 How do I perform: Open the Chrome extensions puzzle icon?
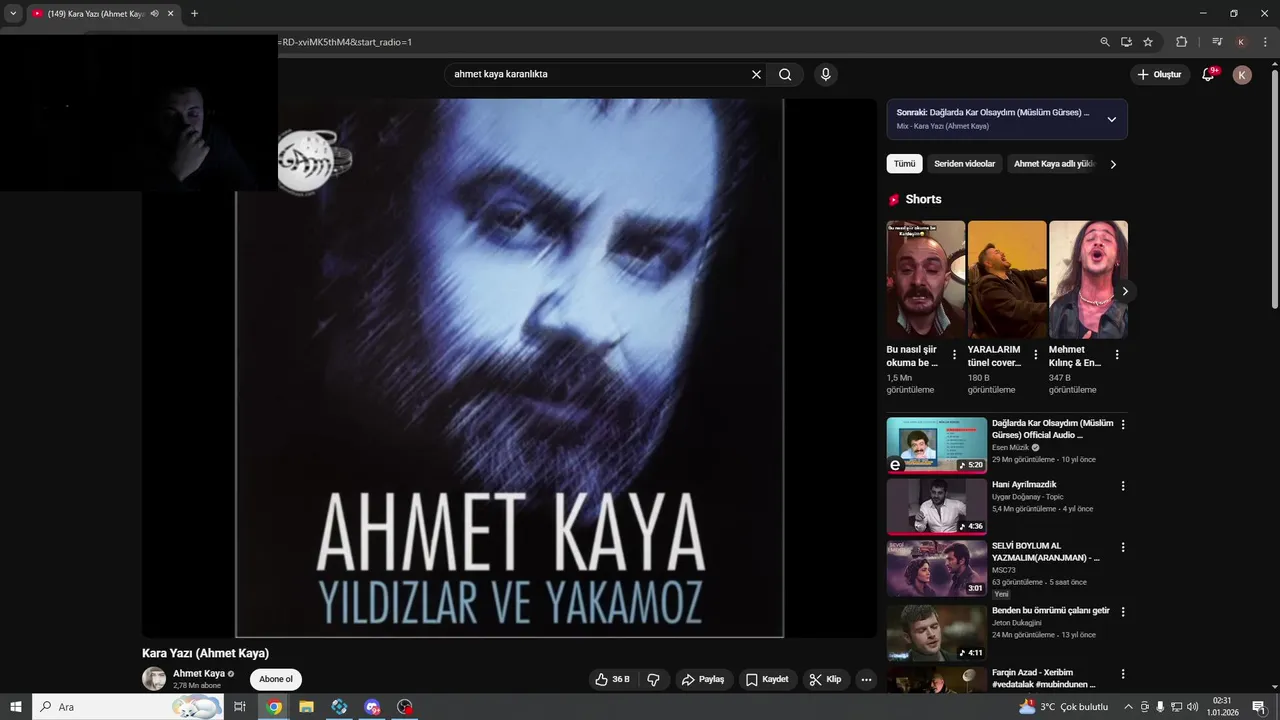click(1181, 42)
